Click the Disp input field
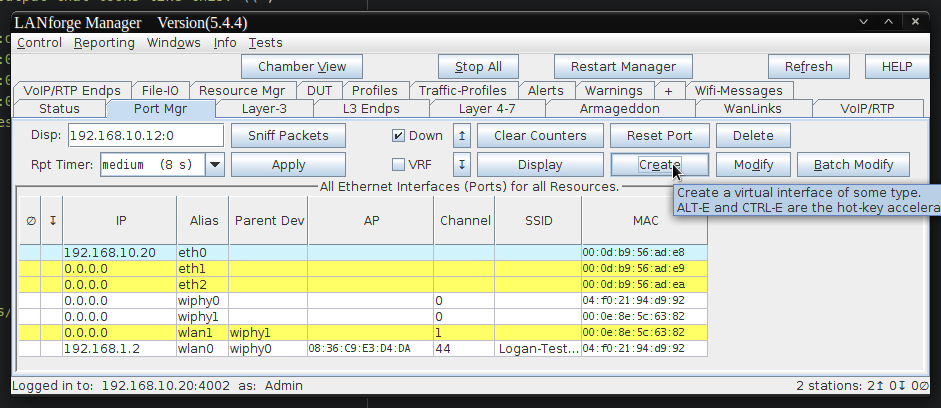 tap(146, 136)
